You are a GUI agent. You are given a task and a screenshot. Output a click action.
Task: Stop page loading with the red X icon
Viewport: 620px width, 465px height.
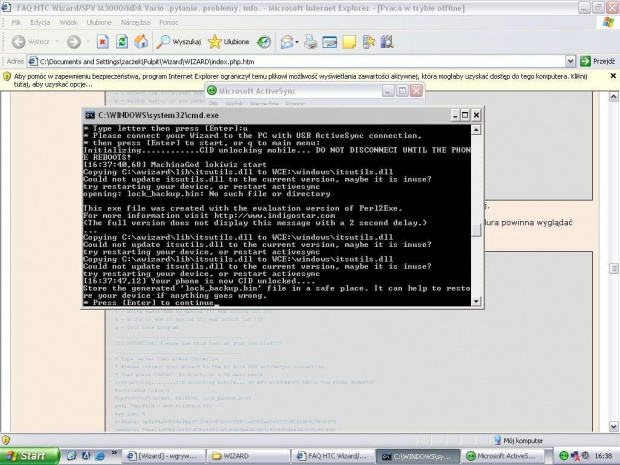[103, 42]
